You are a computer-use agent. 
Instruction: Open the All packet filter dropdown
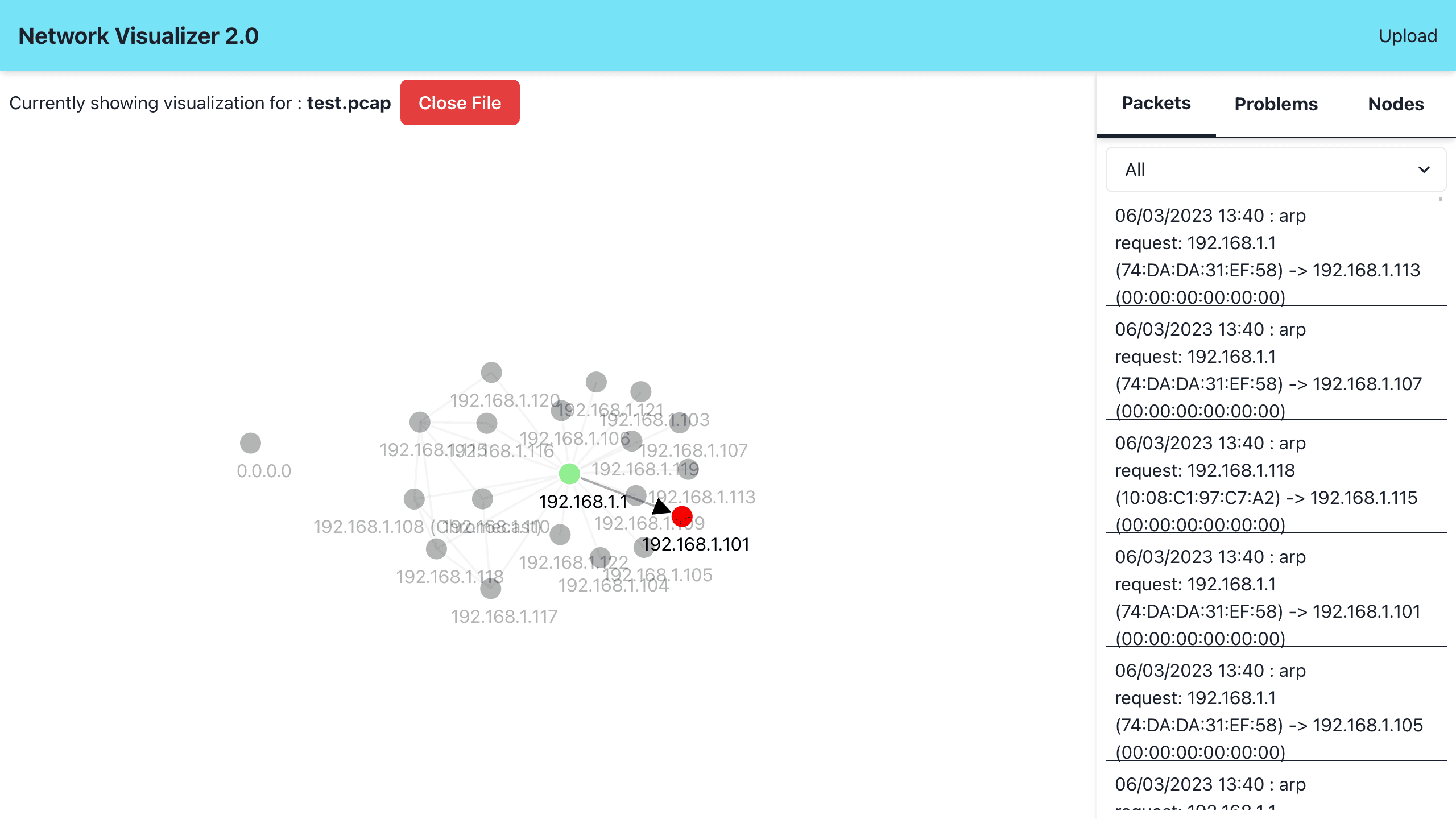[1276, 169]
